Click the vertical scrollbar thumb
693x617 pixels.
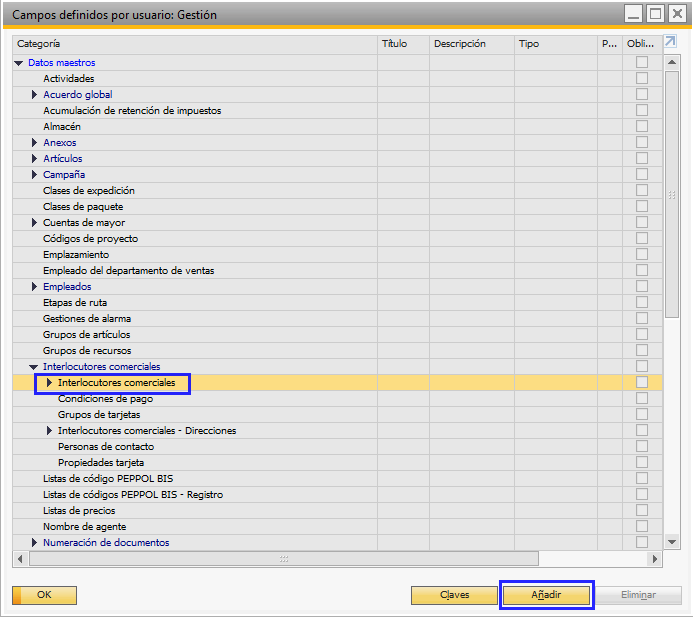(672, 194)
